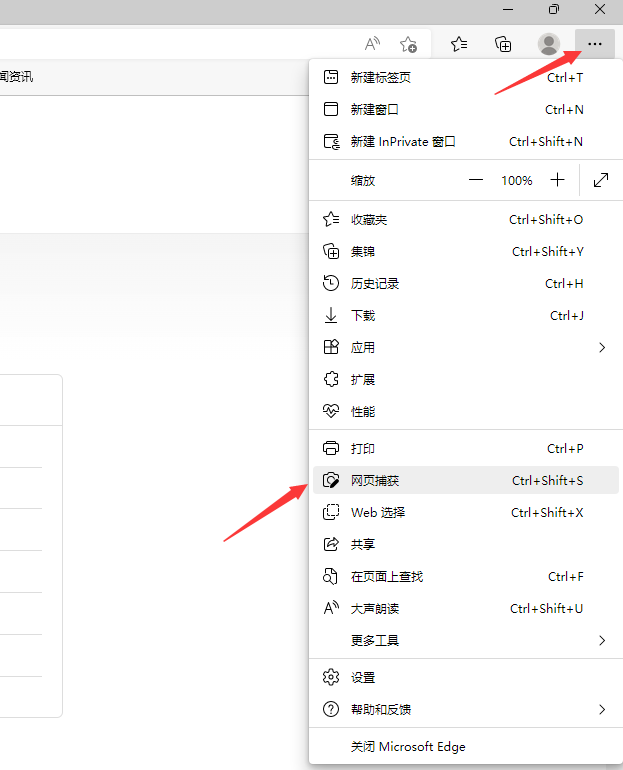This screenshot has height=770, width=623.
Task: Open the Favorites star toolbar icon
Action: pos(459,44)
